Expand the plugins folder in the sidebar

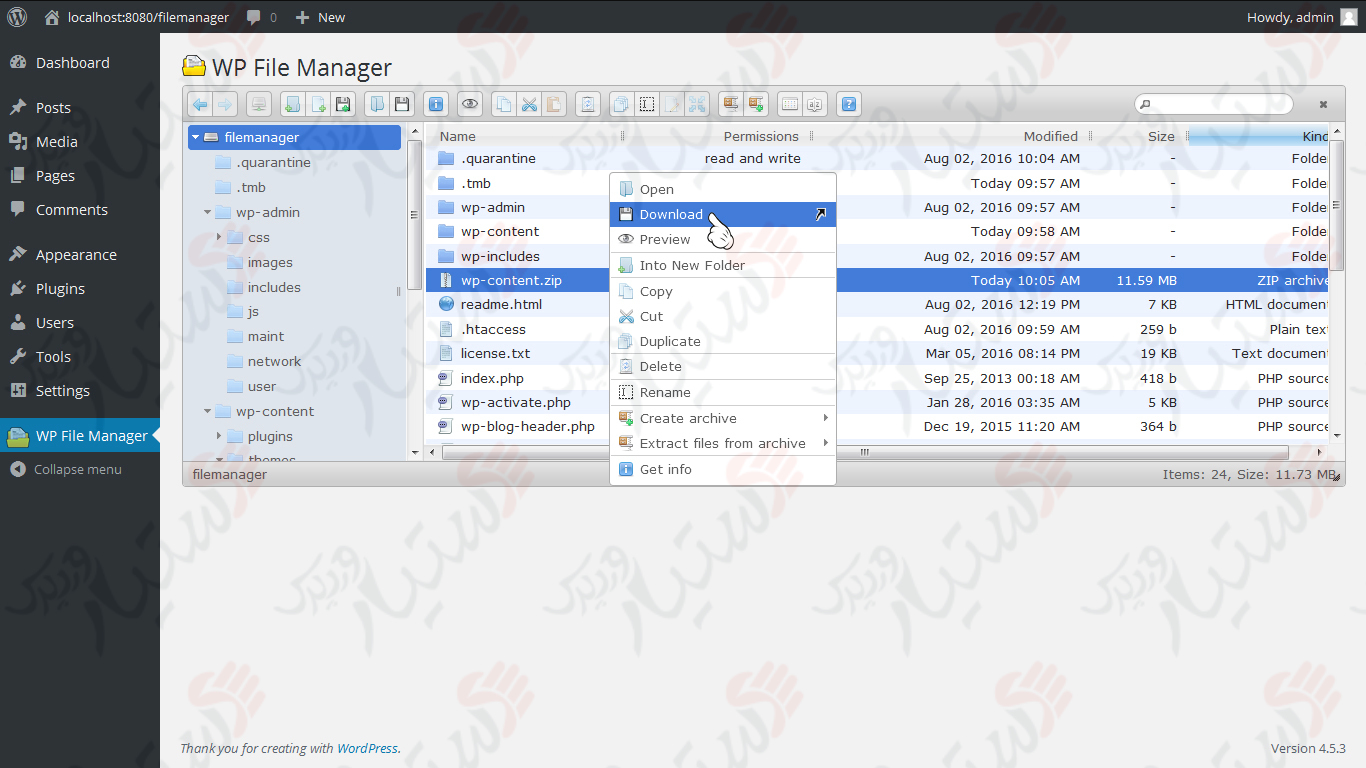[x=219, y=436]
